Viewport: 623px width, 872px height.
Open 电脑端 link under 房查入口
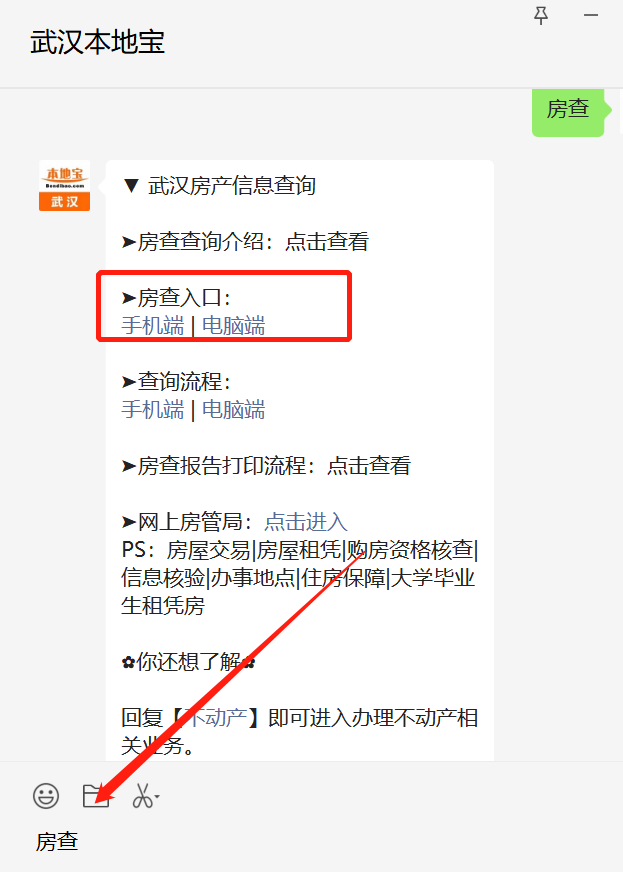click(234, 325)
